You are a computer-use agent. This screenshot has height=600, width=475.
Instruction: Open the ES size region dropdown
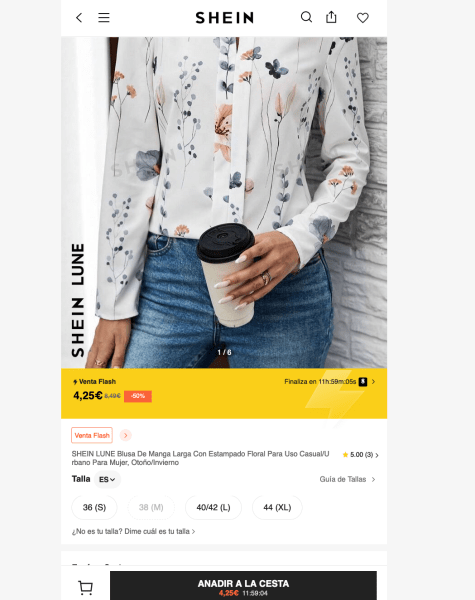click(107, 479)
